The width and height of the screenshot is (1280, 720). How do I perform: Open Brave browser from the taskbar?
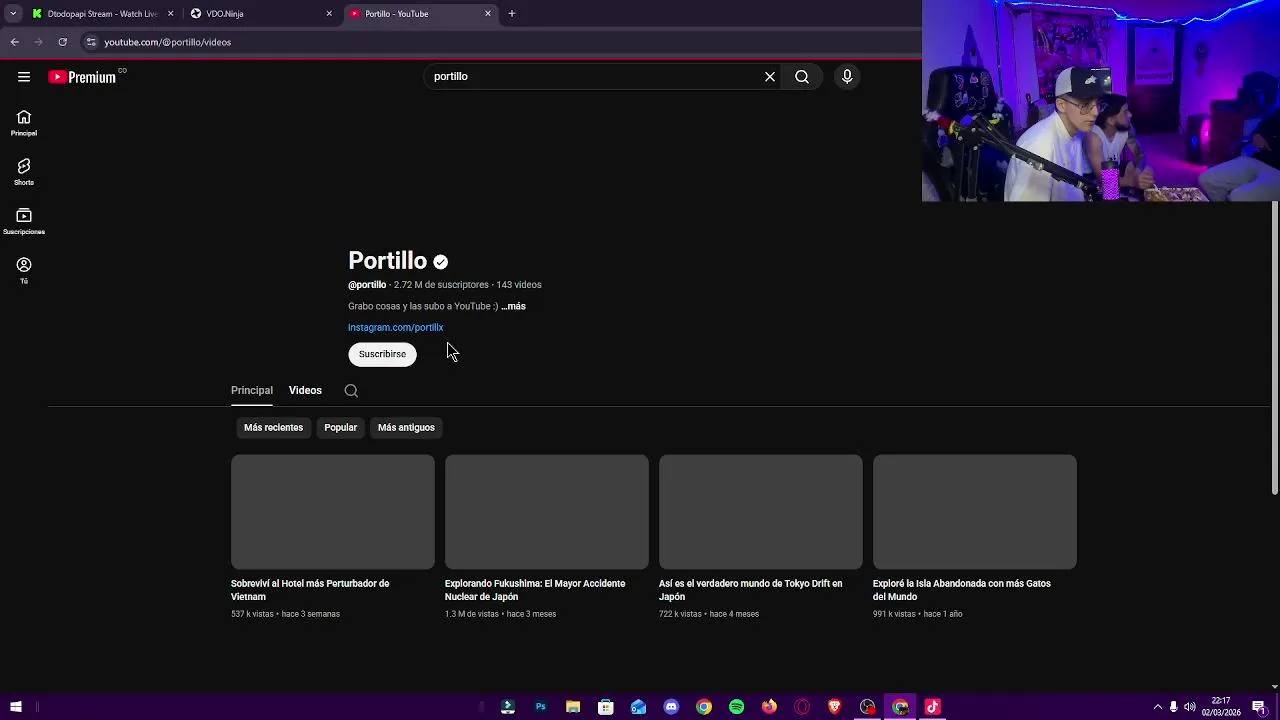pos(835,707)
